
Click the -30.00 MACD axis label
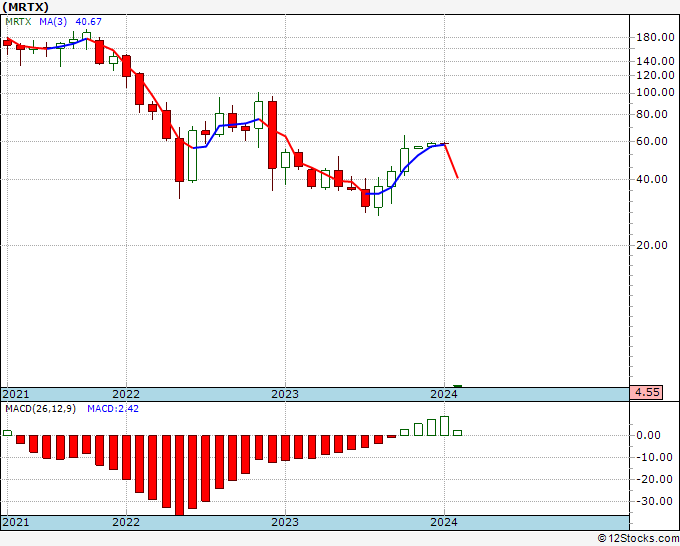[x=652, y=501]
